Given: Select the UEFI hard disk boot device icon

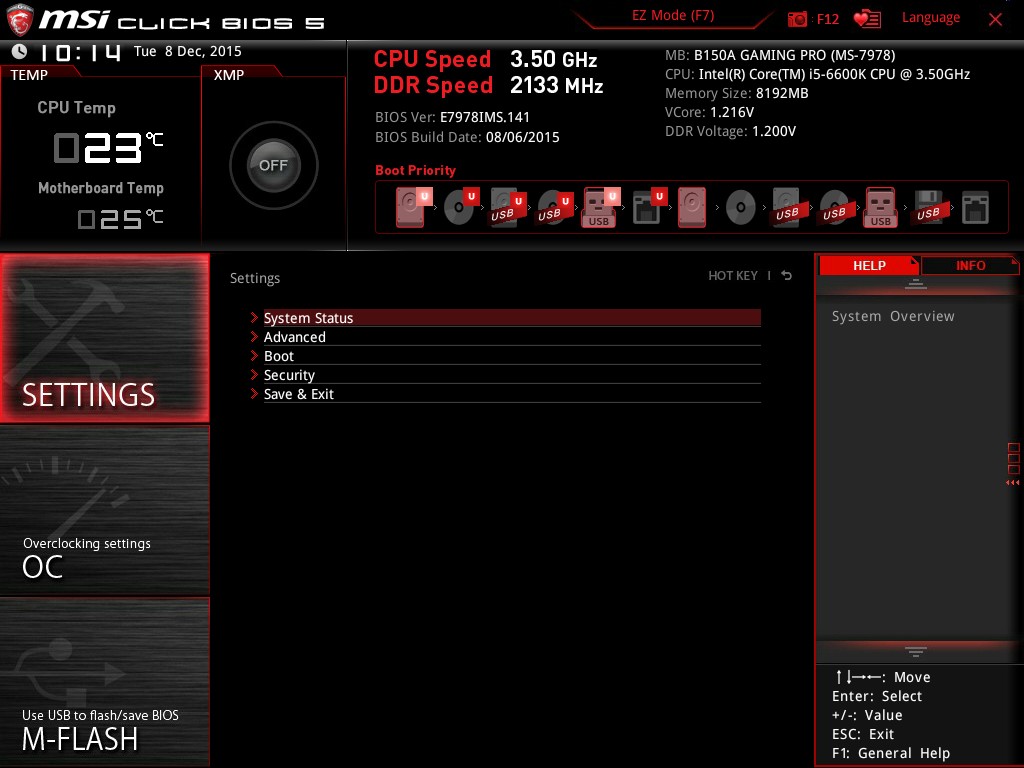Looking at the screenshot, I should (x=412, y=207).
